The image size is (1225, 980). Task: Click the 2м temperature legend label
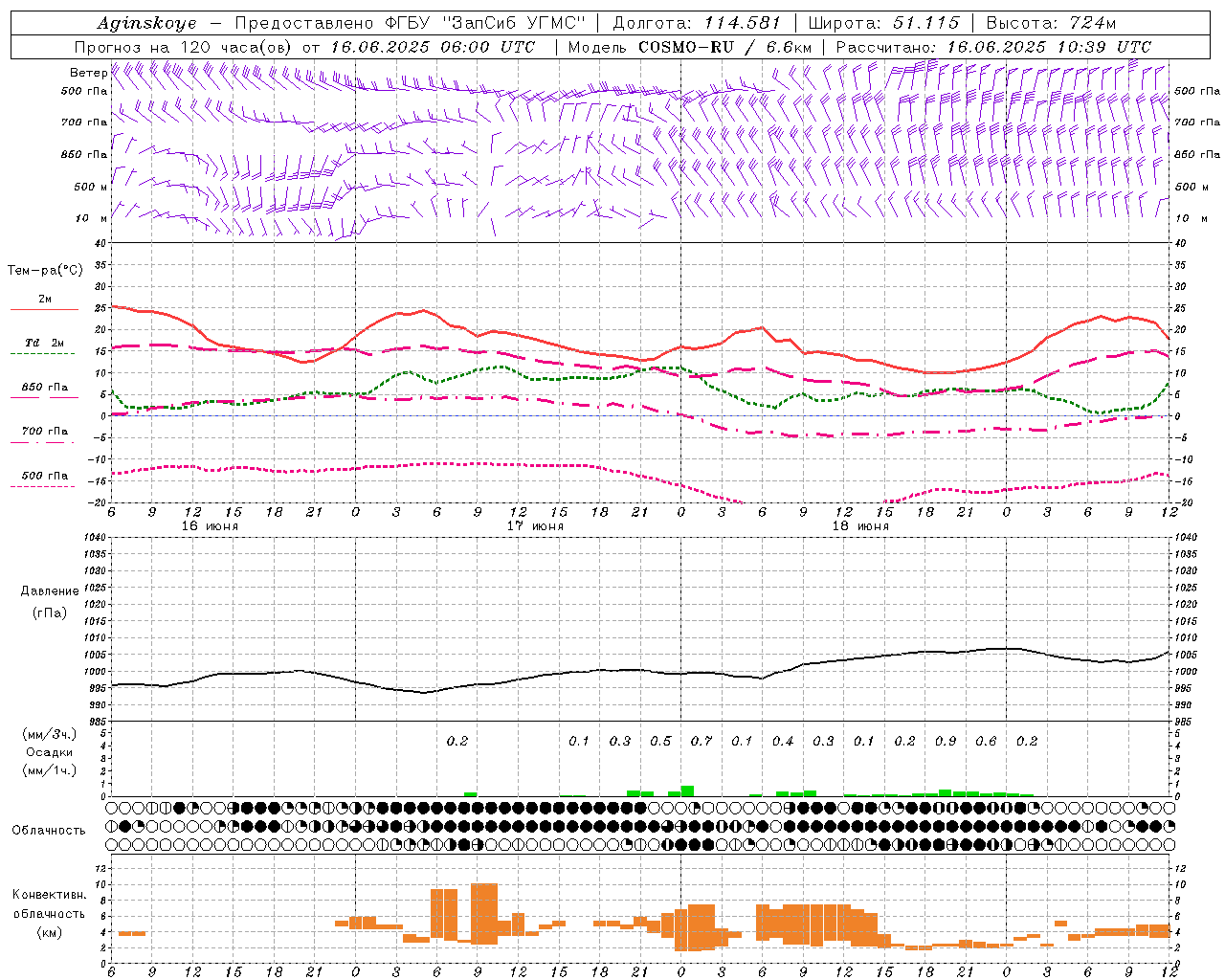[45, 300]
